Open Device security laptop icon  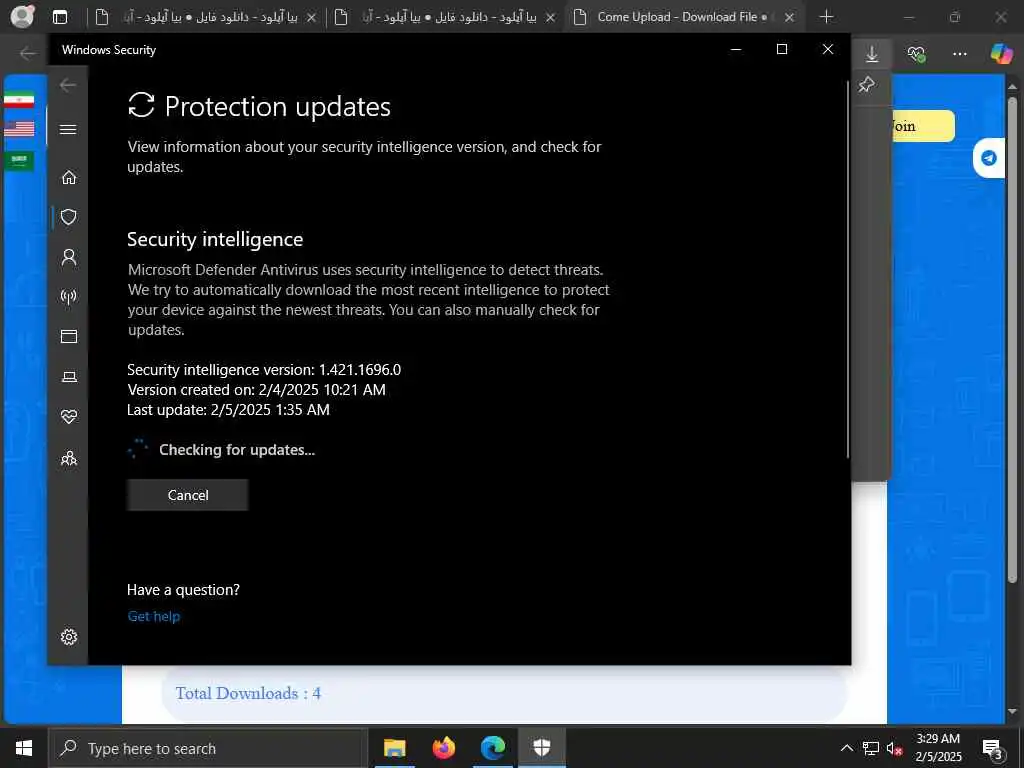pyautogui.click(x=69, y=377)
